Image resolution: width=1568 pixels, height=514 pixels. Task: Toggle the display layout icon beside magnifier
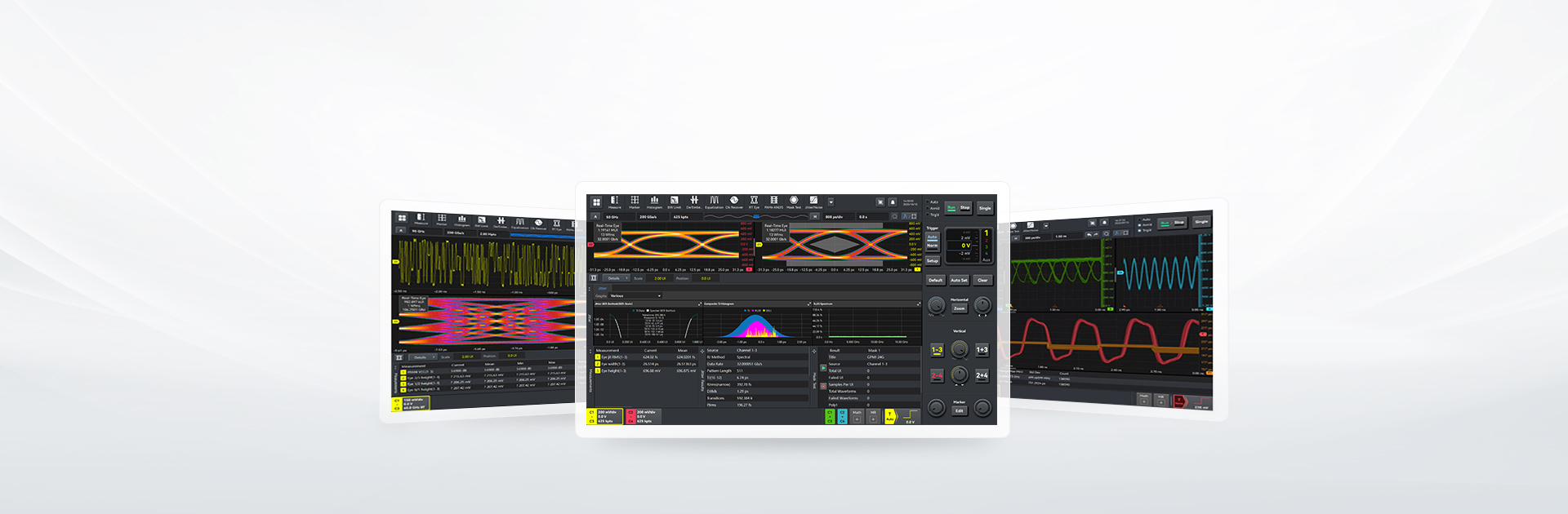coord(909,216)
